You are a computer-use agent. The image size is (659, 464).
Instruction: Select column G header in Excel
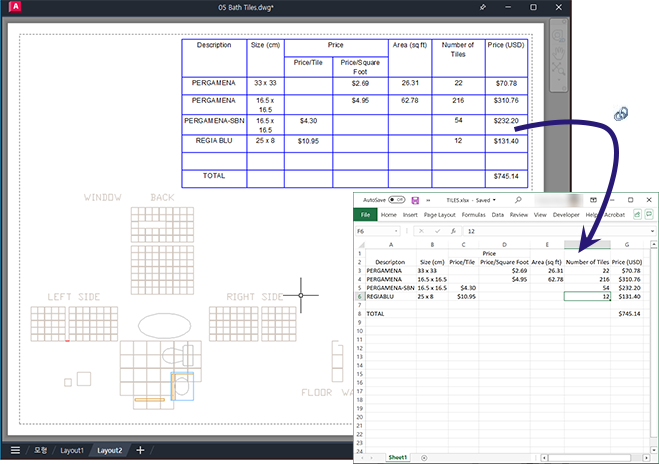627,245
